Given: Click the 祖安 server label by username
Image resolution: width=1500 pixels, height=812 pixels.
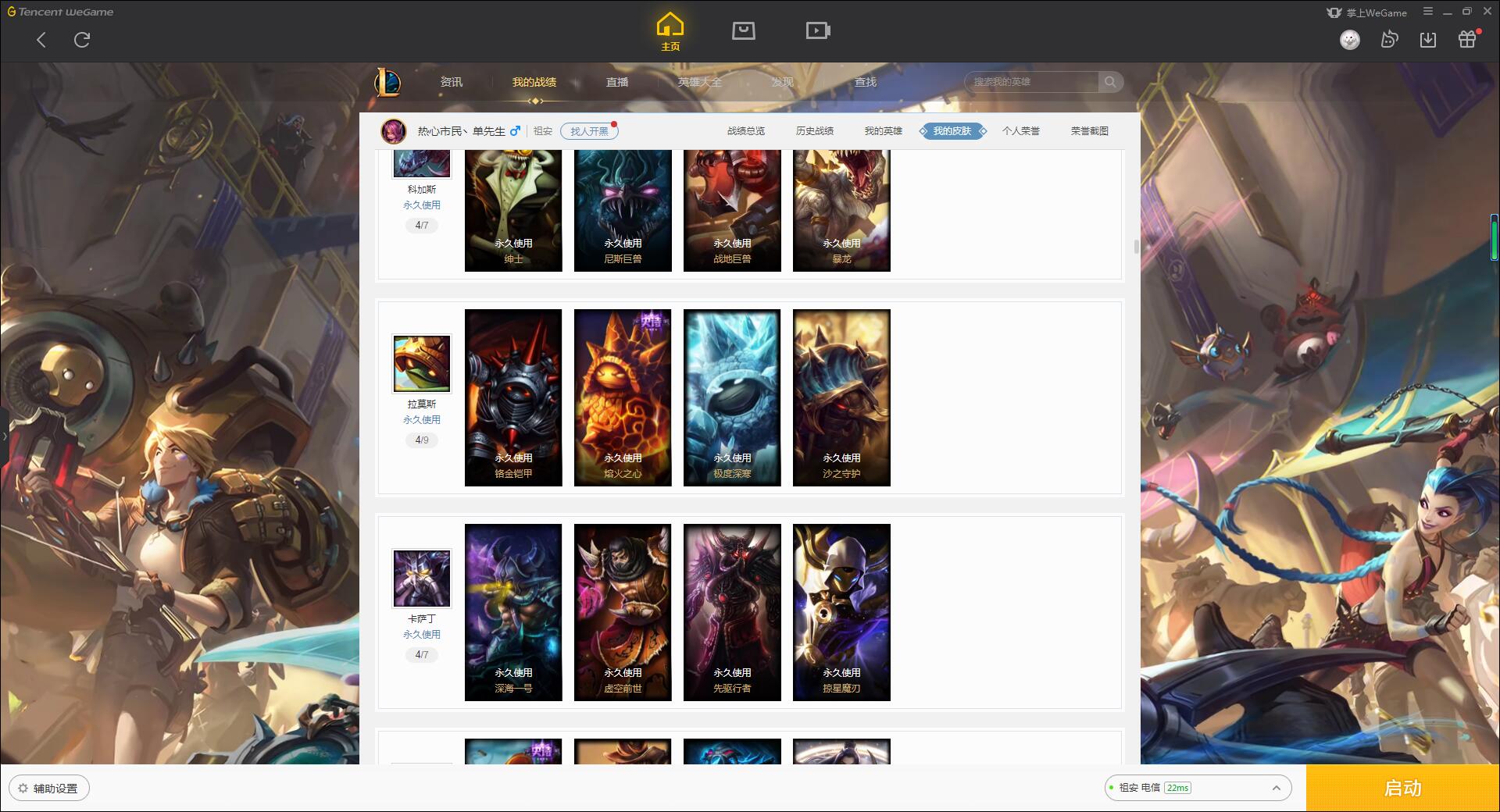Looking at the screenshot, I should 543,131.
